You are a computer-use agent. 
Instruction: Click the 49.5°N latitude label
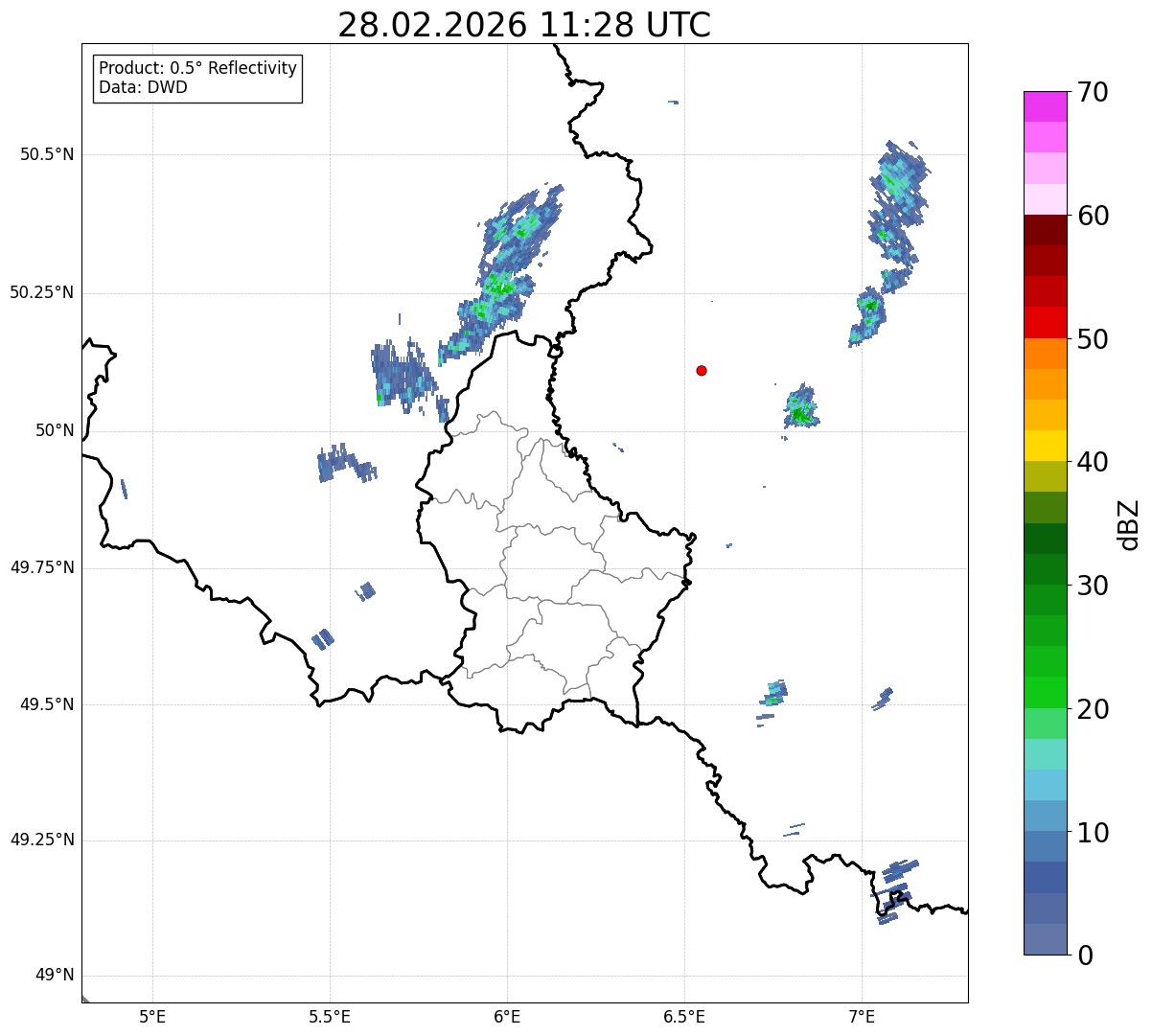tap(47, 704)
